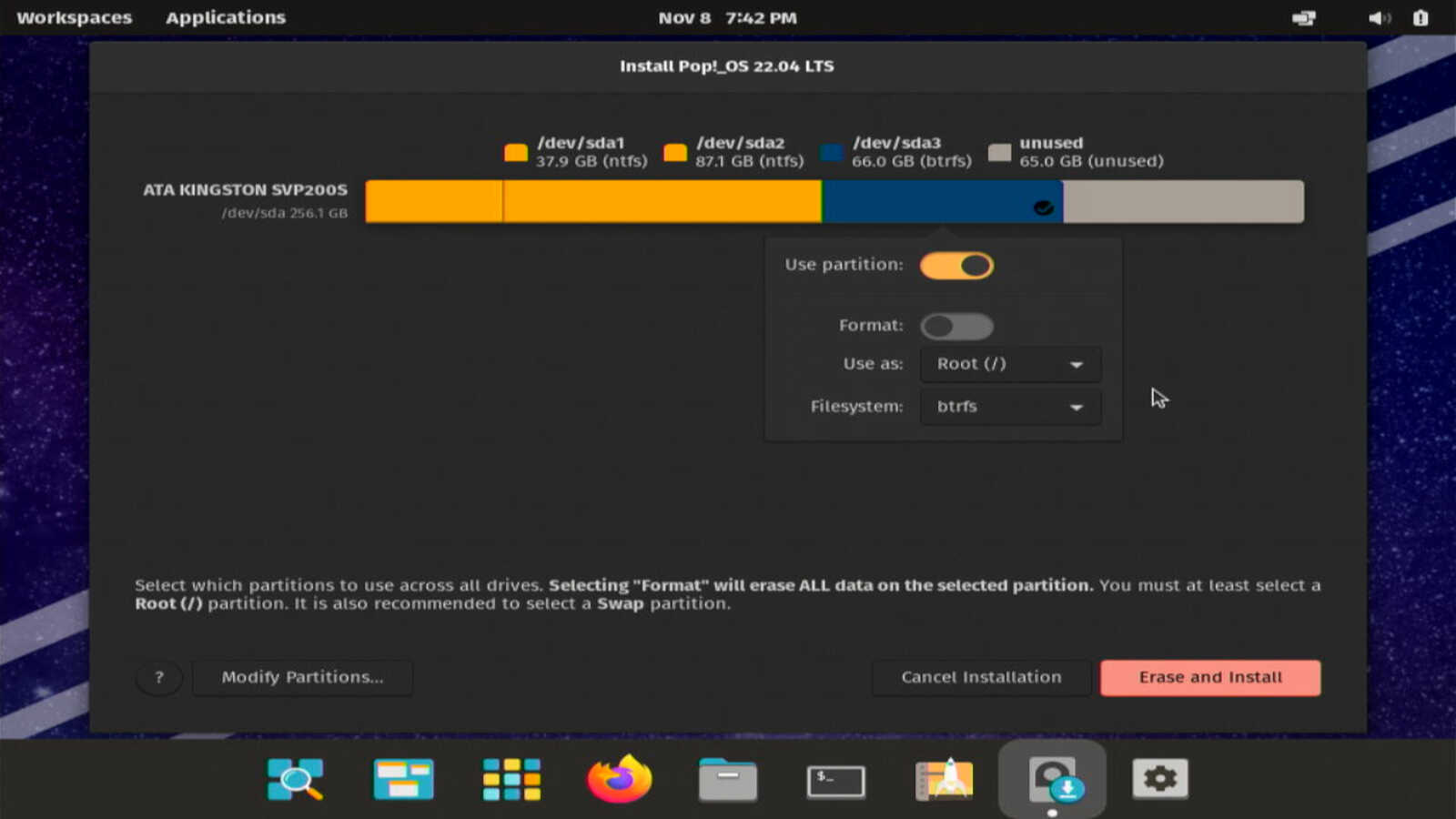Select the blue /dev/sda3 btrfs partition segment

coord(943,201)
